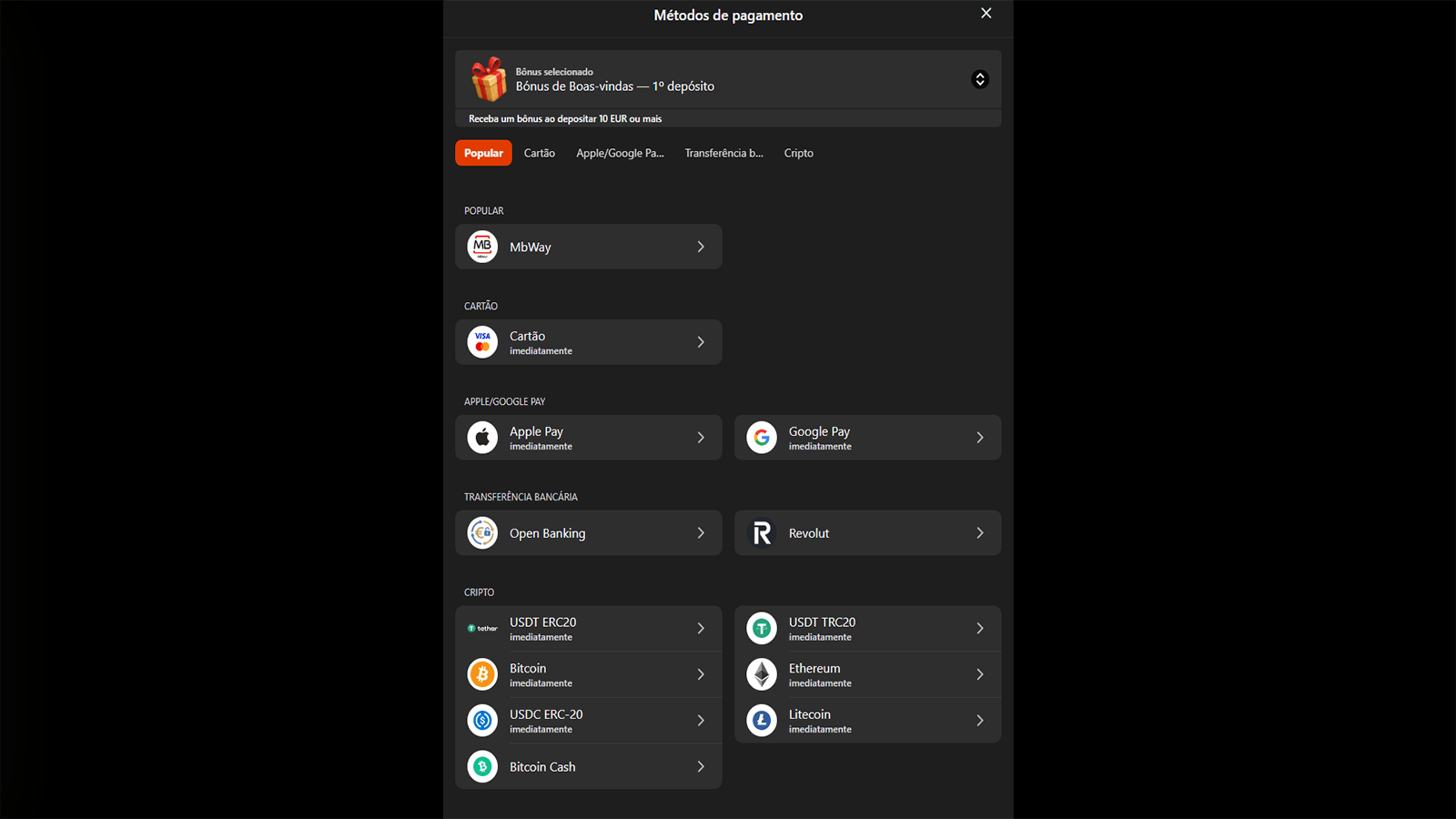Switch to the Transferência bancária tab
This screenshot has width=1456, height=819.
click(724, 153)
